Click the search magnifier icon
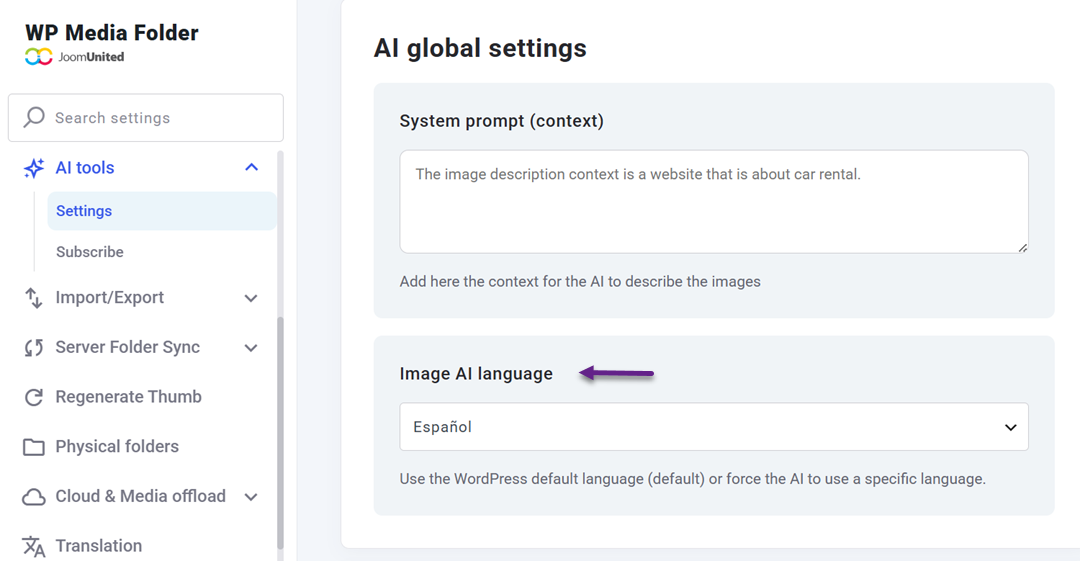This screenshot has height=561, width=1080. click(x=34, y=117)
